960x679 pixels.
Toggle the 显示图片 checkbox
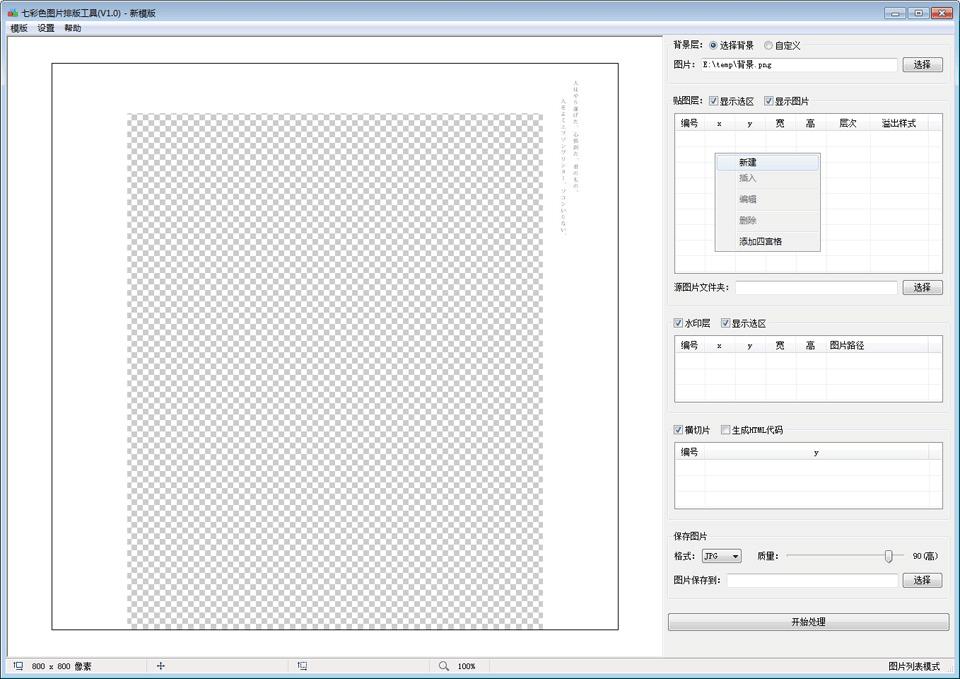[769, 101]
